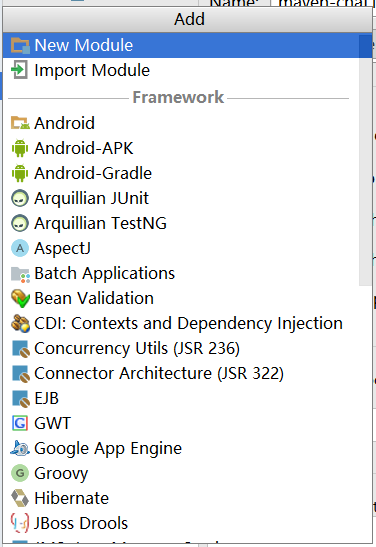Image resolution: width=376 pixels, height=547 pixels.
Task: Click the Google App Engine icon
Action: [20, 448]
